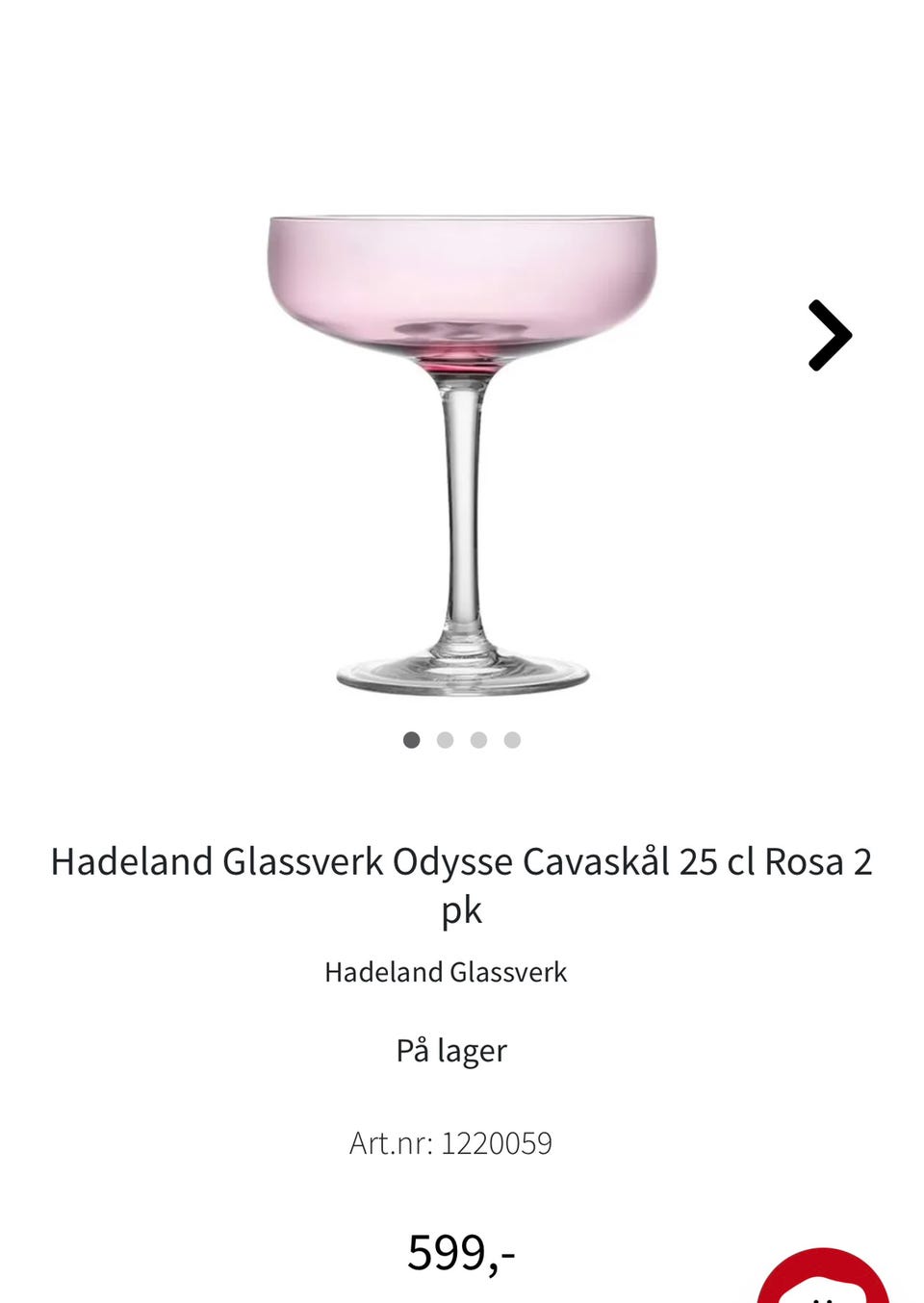Image resolution: width=924 pixels, height=1303 pixels.
Task: Tap the trailing "pk" on title's second line
Action: click(x=462, y=910)
